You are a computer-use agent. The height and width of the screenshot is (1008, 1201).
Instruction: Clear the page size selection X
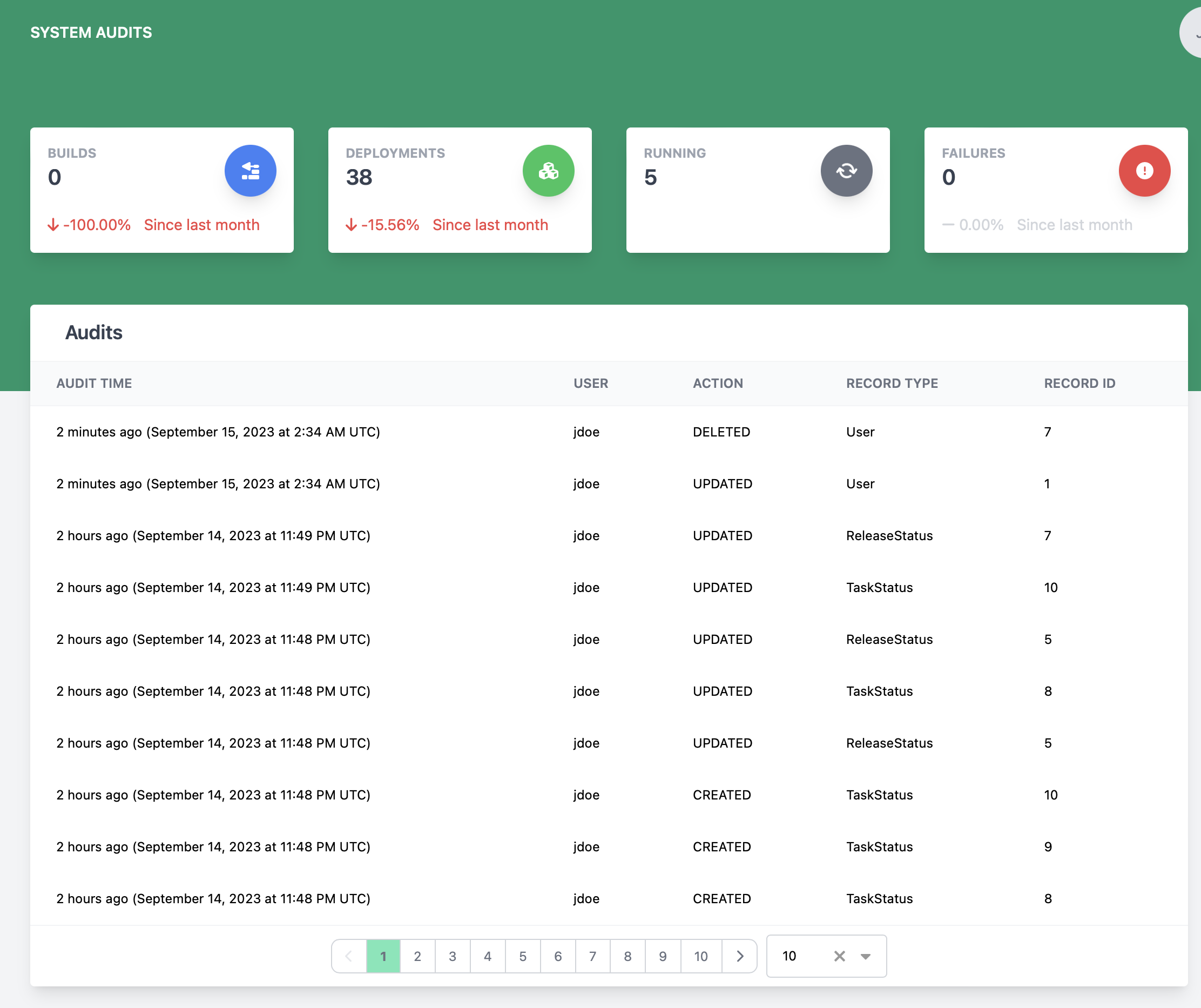tap(839, 956)
